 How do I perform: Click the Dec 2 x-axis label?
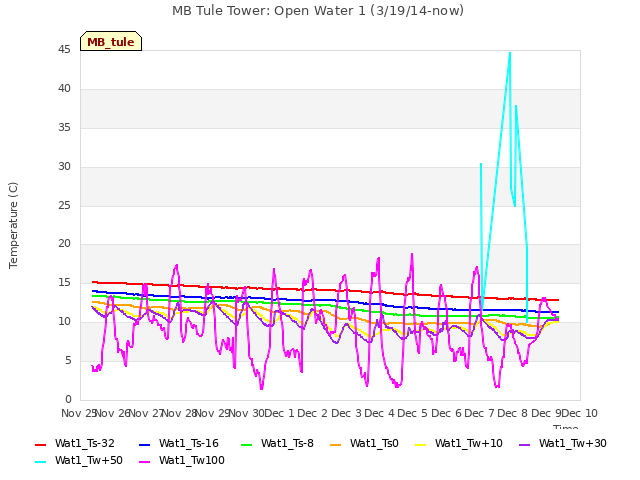(x=313, y=413)
